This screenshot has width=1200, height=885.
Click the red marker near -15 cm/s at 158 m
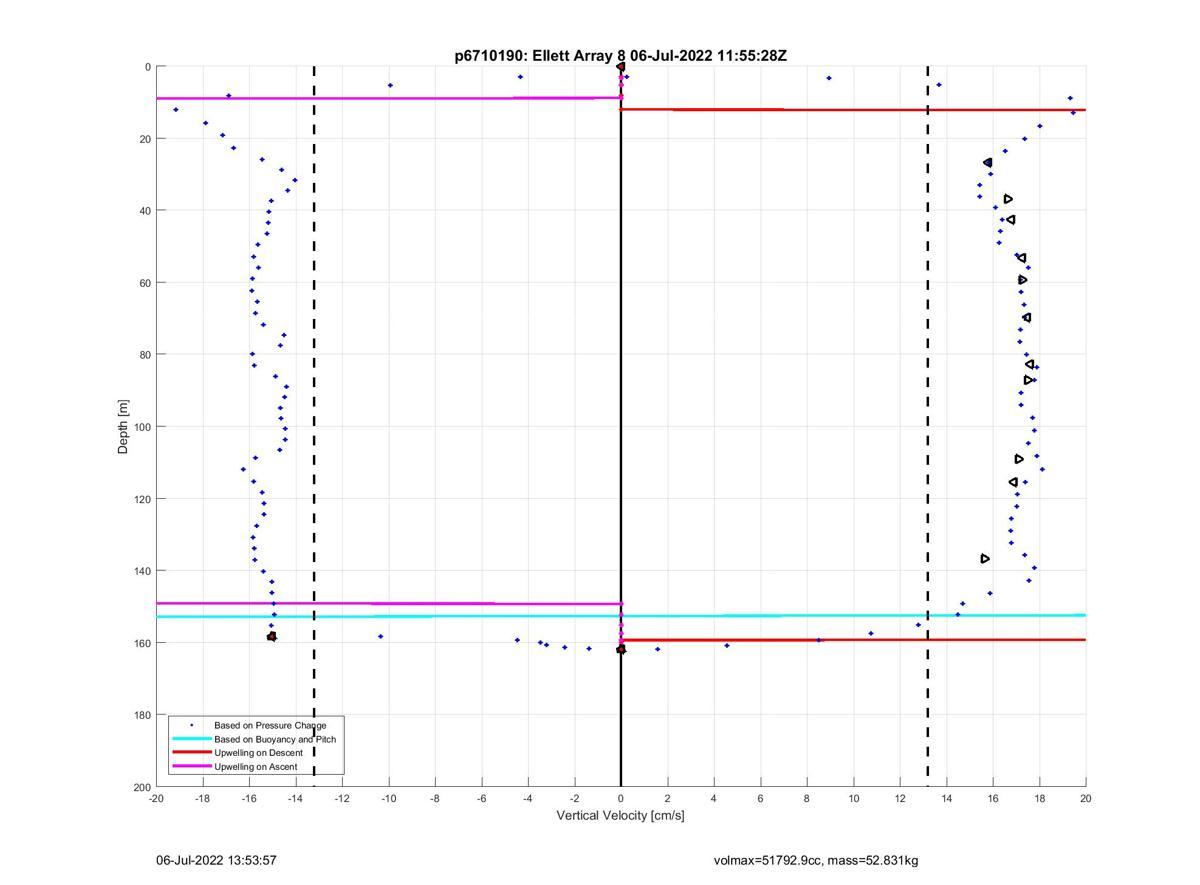click(x=272, y=636)
